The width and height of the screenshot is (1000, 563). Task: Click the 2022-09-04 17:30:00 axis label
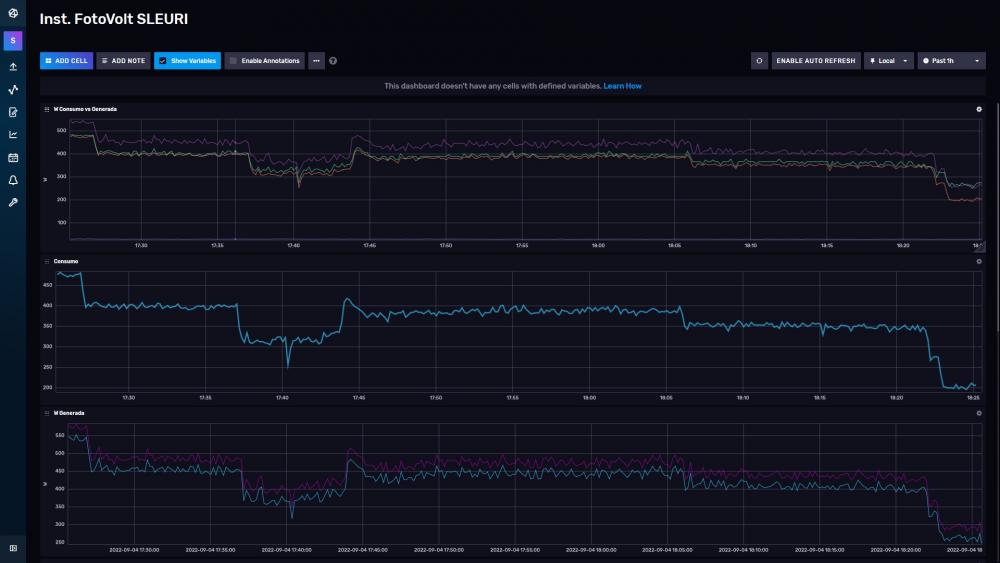(x=134, y=550)
